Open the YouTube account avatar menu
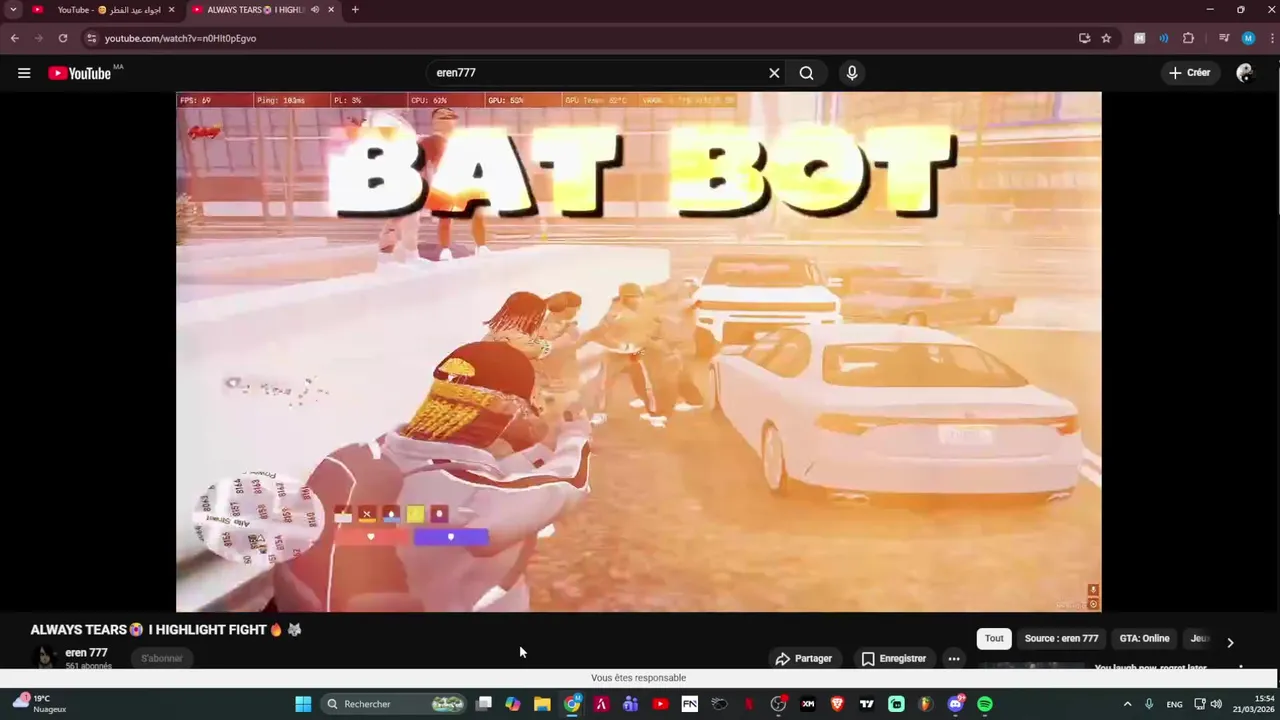 tap(1245, 73)
